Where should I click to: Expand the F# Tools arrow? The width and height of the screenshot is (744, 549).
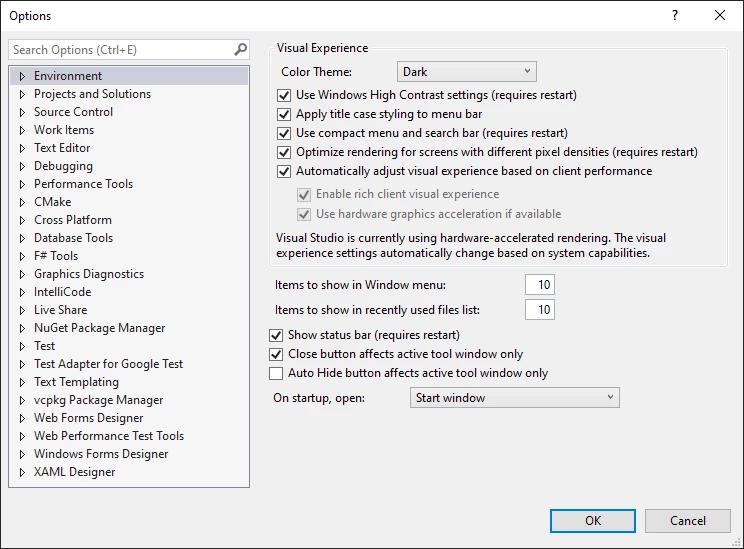[22, 256]
